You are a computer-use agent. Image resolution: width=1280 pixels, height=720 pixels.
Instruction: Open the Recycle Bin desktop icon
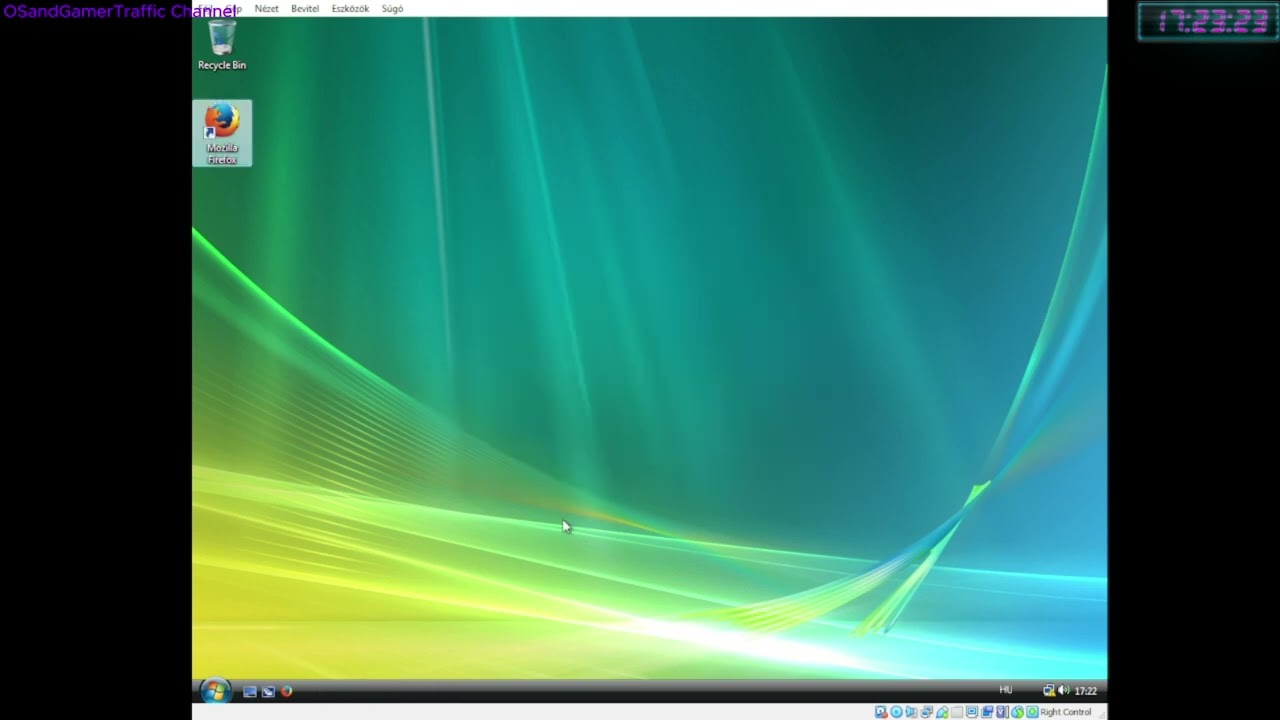point(222,46)
